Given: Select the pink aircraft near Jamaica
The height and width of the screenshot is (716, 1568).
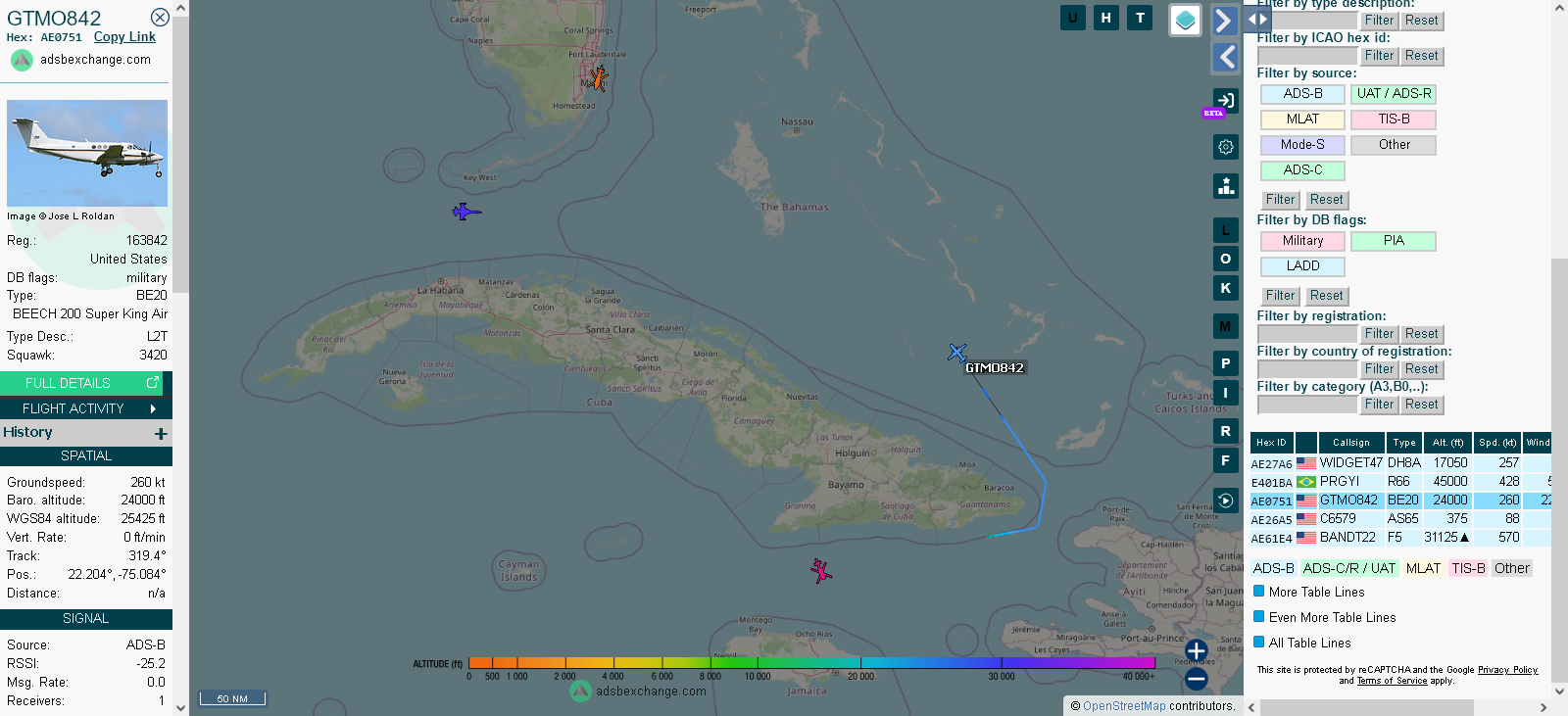Looking at the screenshot, I should point(820,570).
